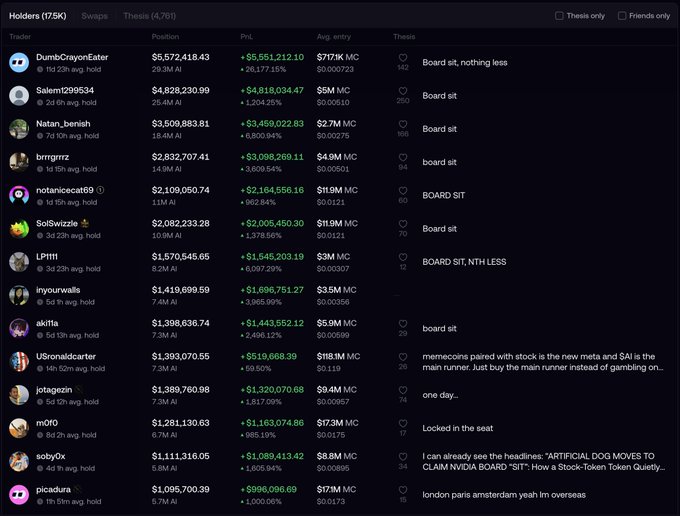
Task: Like USronaldcarter's thesis with the heart icon
Action: 403,357
